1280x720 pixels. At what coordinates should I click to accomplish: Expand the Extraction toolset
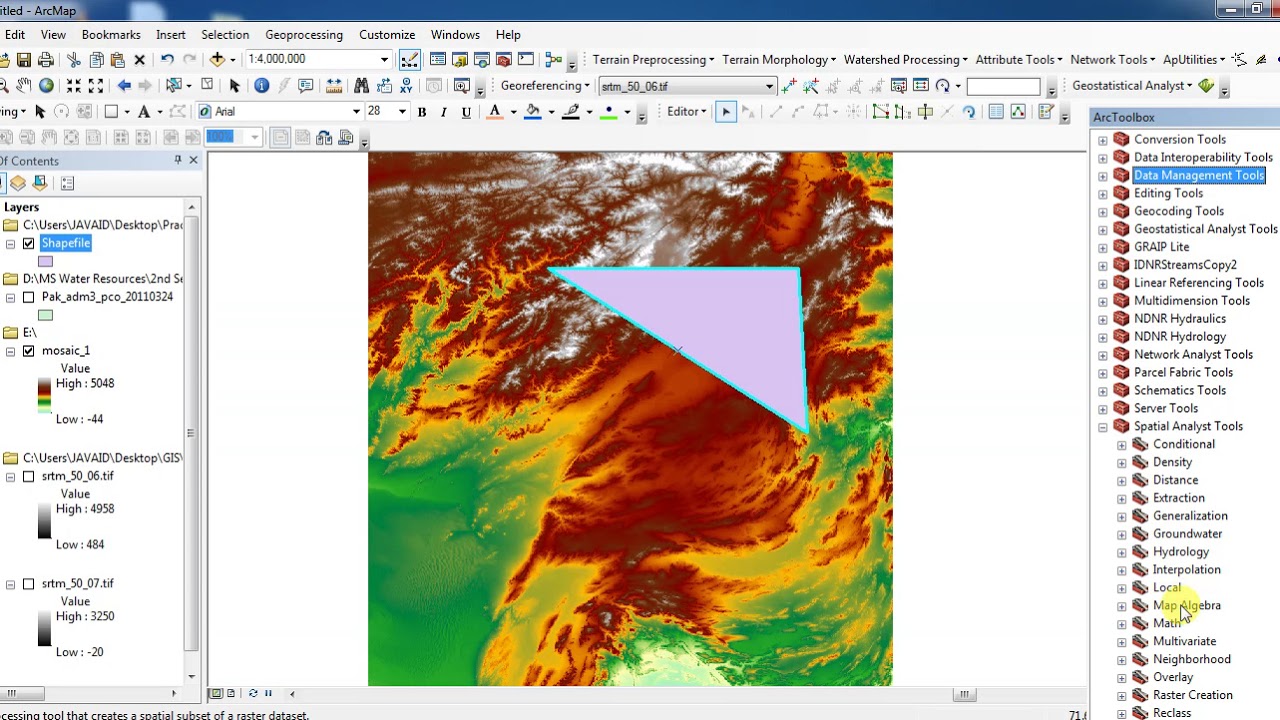click(1122, 498)
